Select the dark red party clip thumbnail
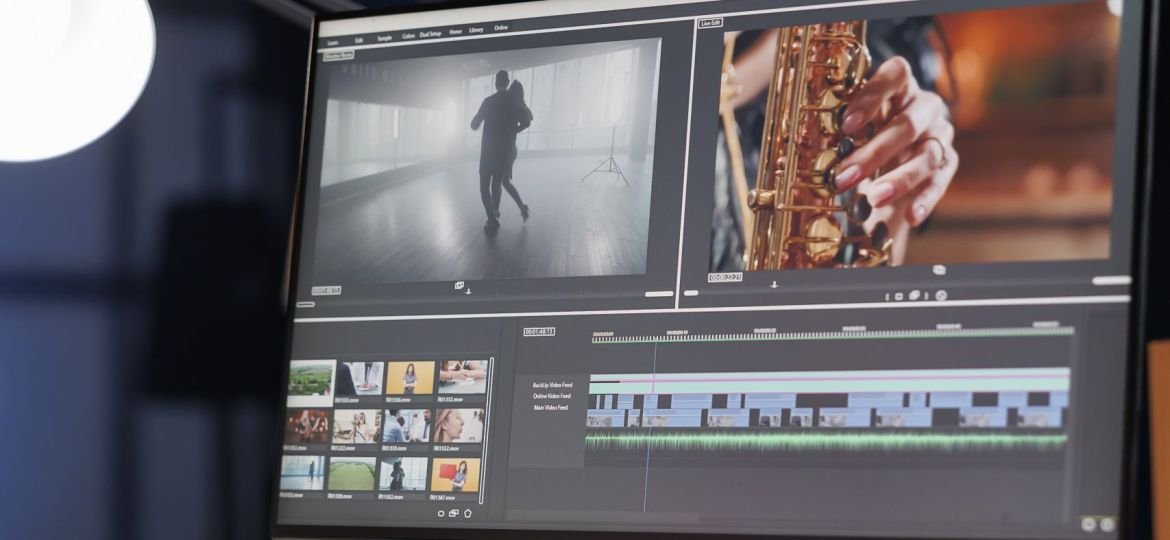The height and width of the screenshot is (540, 1170). tap(307, 427)
